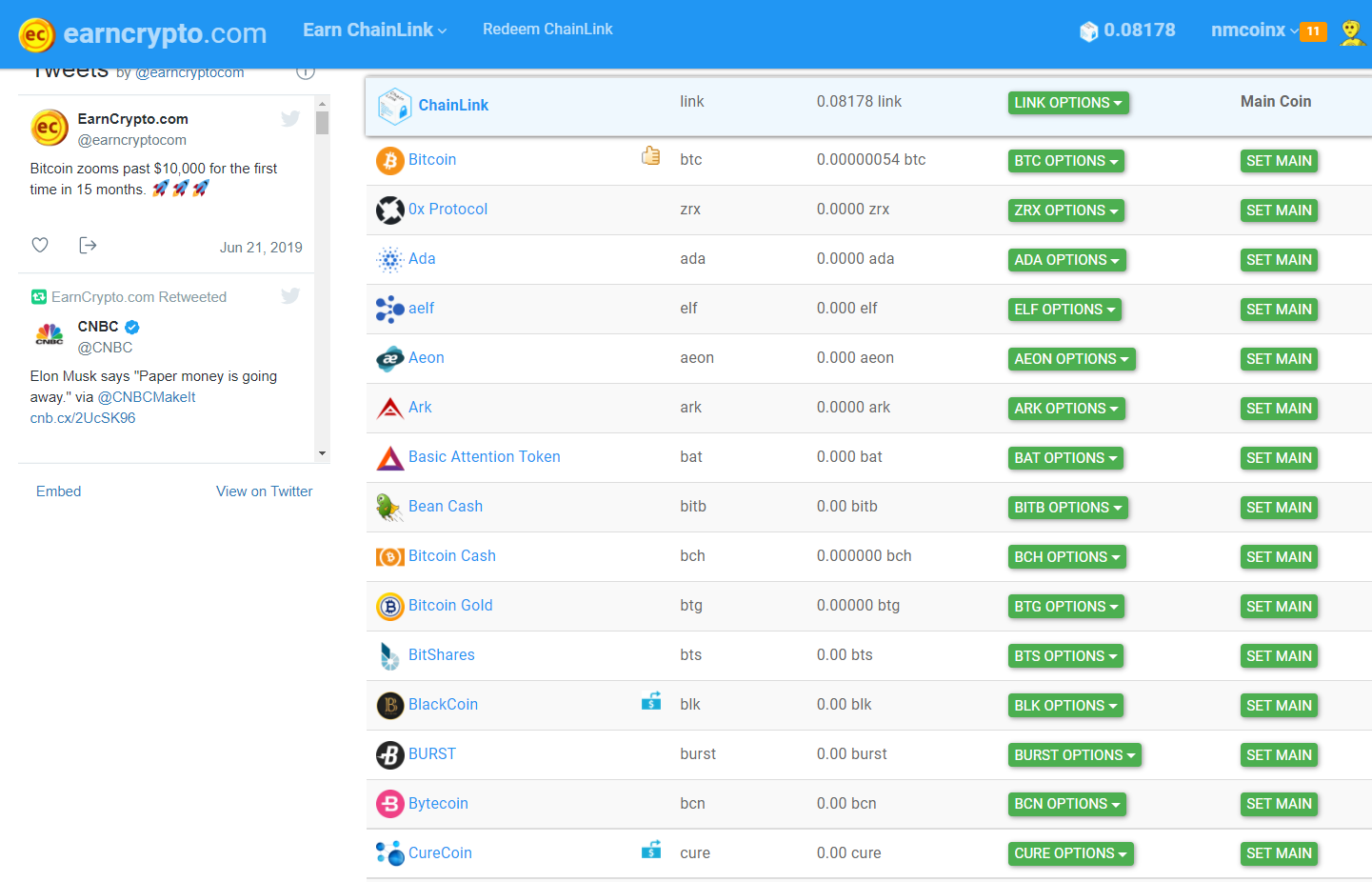Image resolution: width=1372 pixels, height=882 pixels.
Task: Expand ADA OPTIONS dropdown
Action: click(x=1067, y=260)
